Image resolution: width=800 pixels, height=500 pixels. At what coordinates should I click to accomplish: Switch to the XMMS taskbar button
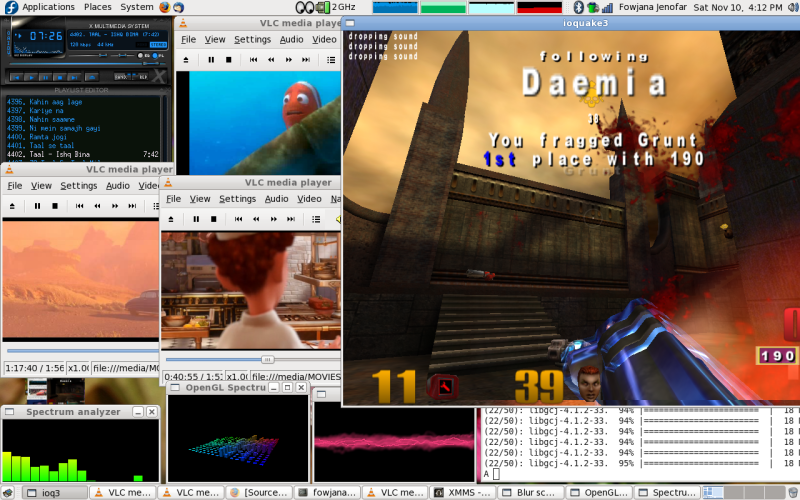[463, 493]
